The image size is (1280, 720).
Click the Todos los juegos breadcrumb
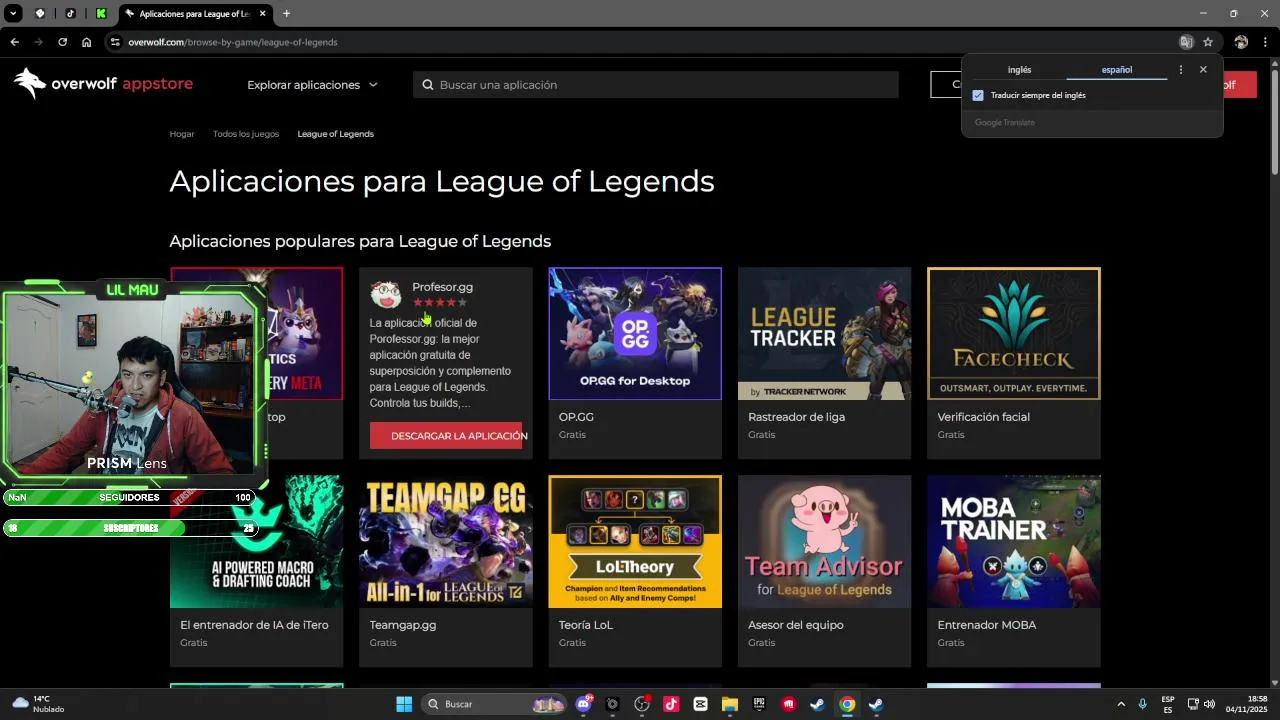[x=246, y=134]
